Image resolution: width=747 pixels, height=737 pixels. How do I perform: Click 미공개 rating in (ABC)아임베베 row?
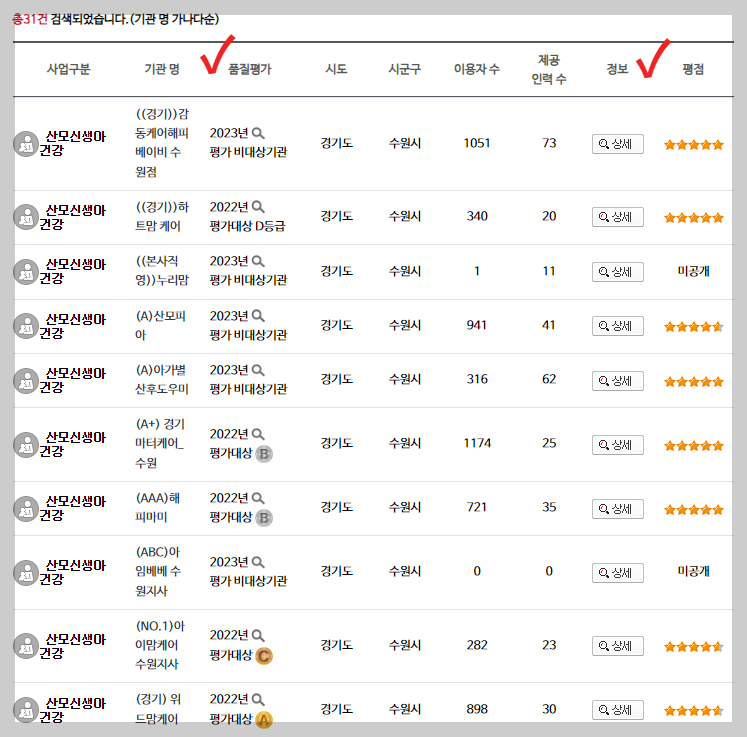pyautogui.click(x=694, y=571)
